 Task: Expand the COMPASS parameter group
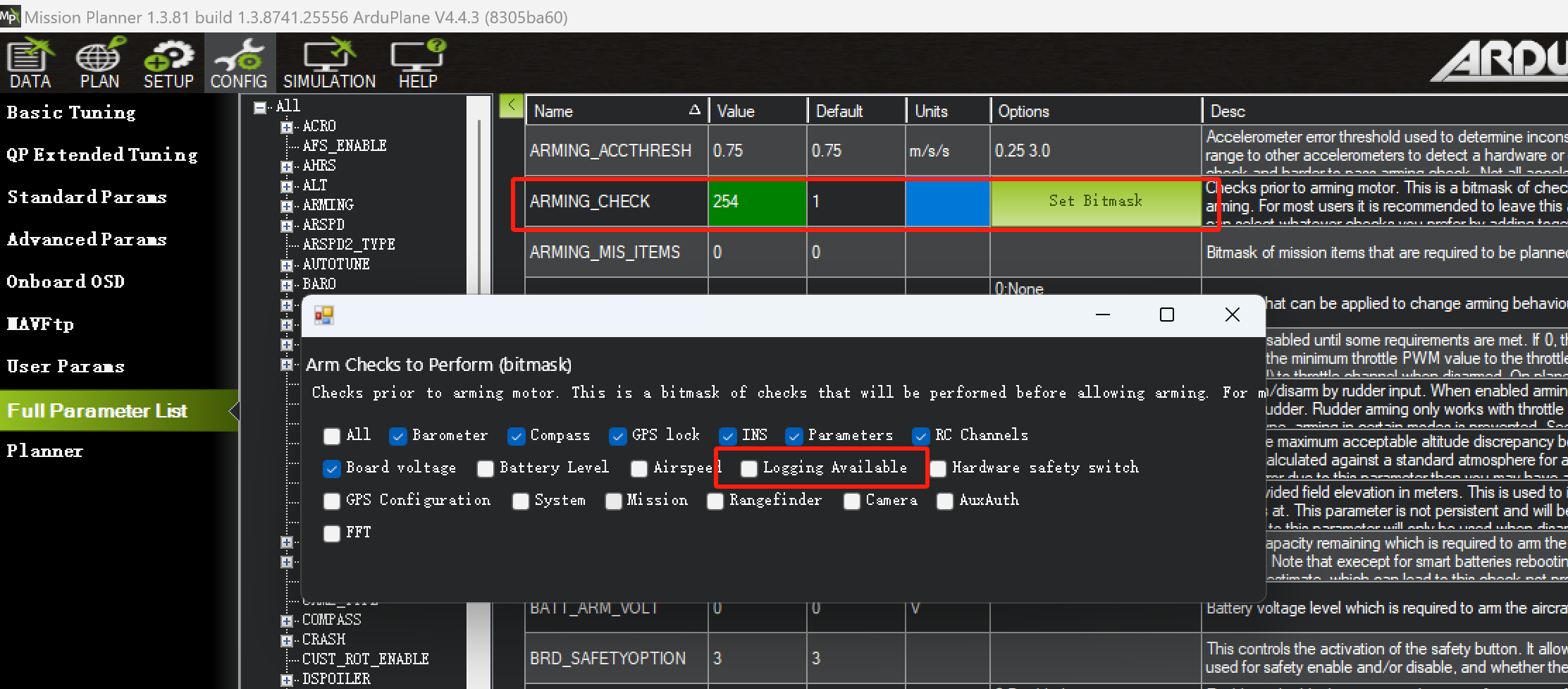[286, 621]
